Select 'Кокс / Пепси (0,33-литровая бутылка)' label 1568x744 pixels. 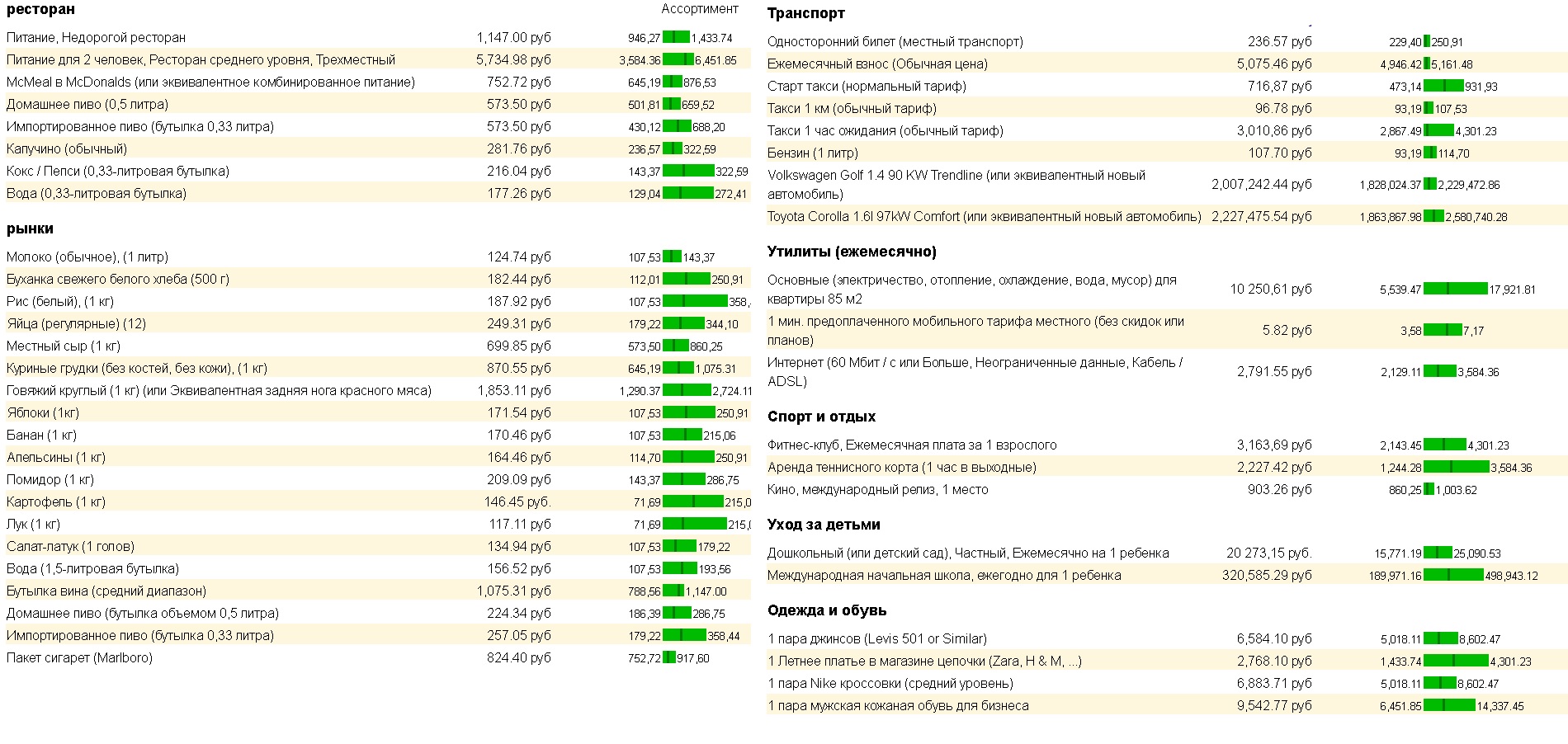pos(118,172)
